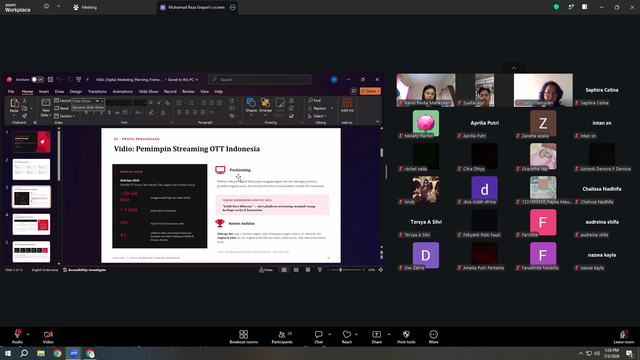Select slide 4 thumbnail
Screen dimensions: 640x360
(31, 224)
